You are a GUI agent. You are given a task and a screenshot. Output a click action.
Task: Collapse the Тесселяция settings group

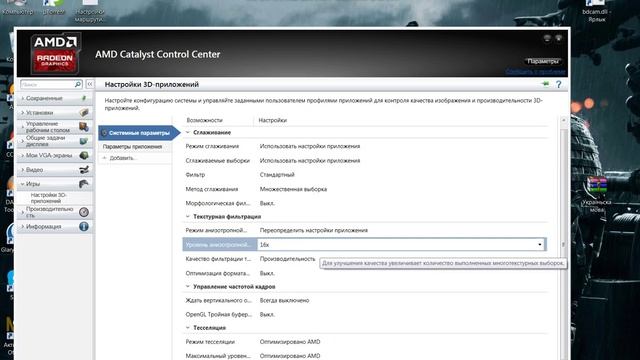188,328
